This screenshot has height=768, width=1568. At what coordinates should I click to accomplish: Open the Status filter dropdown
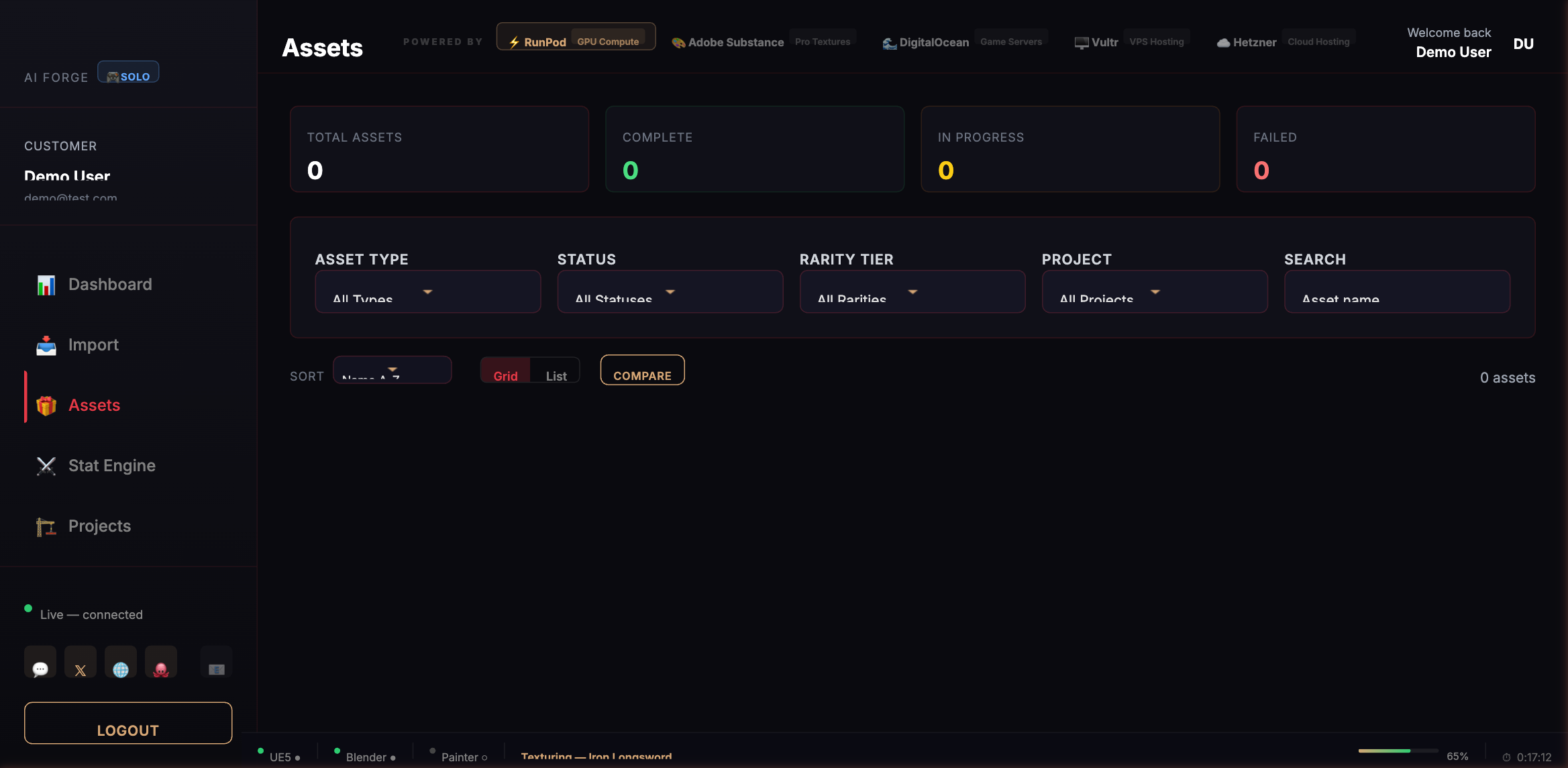point(670,292)
